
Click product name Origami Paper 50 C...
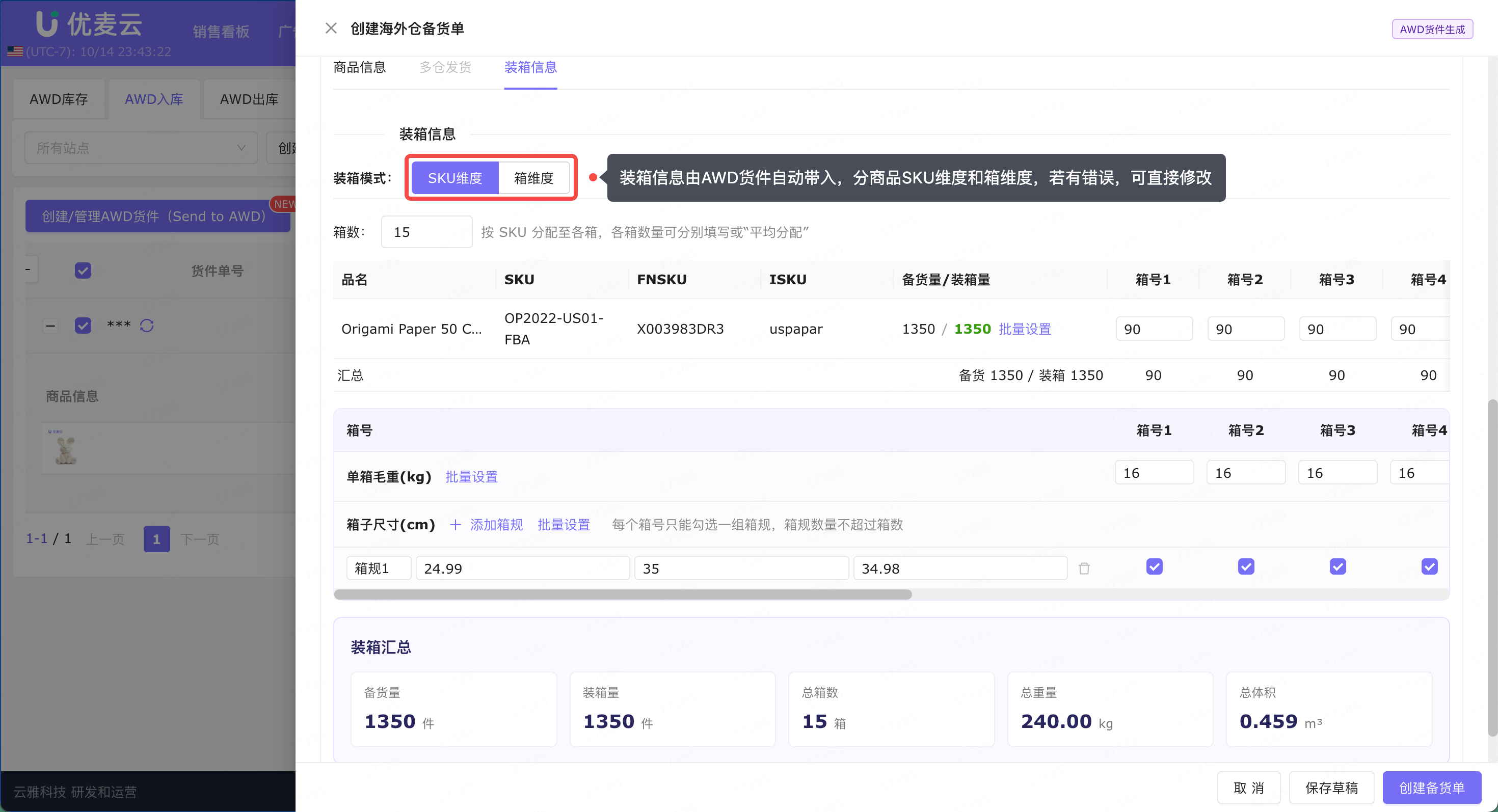pos(411,329)
